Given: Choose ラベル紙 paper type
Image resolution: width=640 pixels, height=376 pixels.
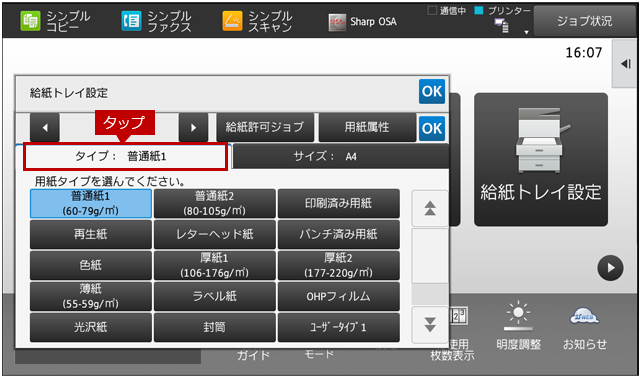Looking at the screenshot, I should [215, 296].
